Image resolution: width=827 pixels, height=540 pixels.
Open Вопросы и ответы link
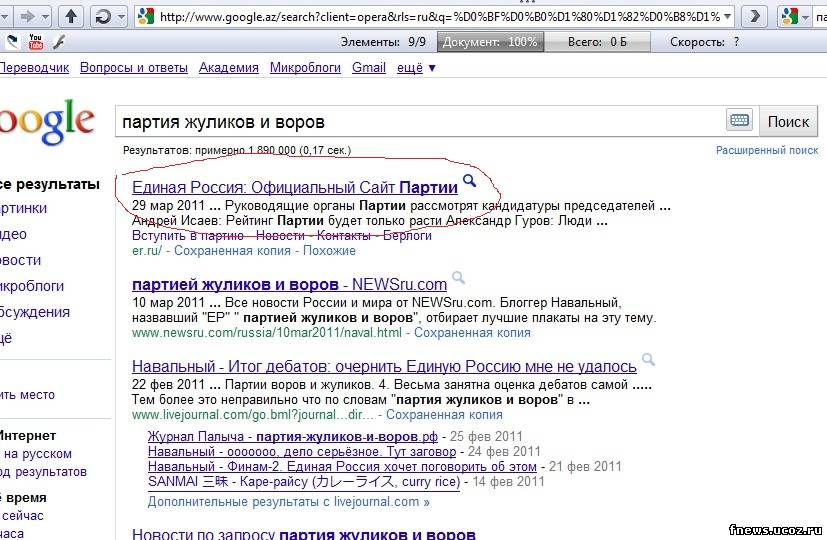[x=134, y=68]
